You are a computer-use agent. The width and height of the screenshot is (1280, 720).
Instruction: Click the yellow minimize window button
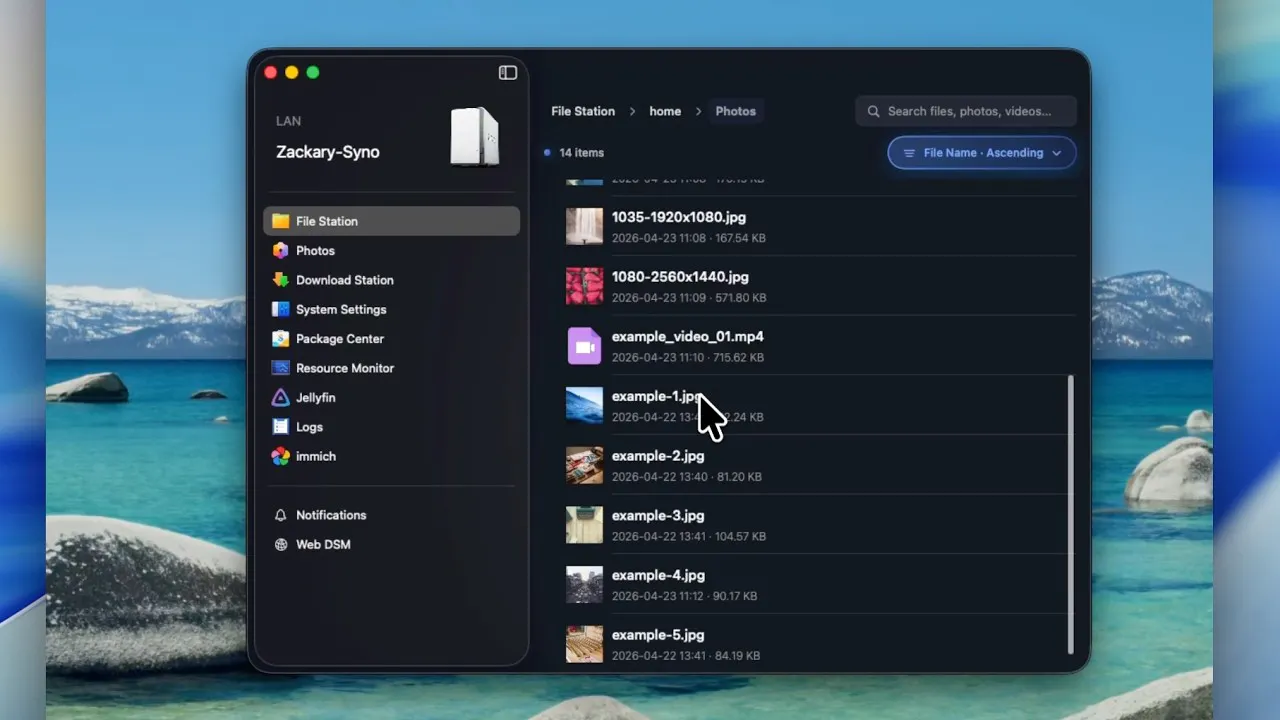click(x=292, y=72)
